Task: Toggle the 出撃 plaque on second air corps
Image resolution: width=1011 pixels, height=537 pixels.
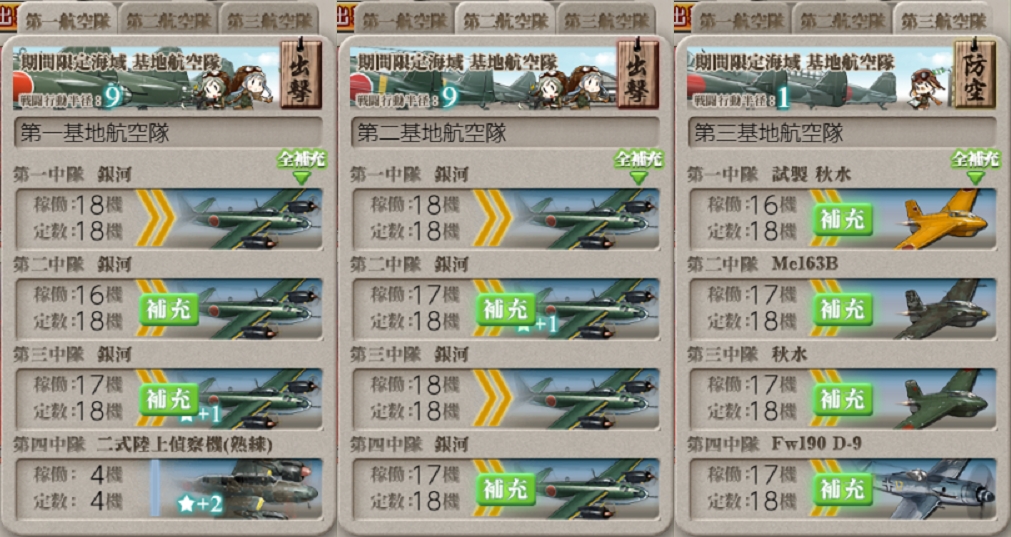Action: pyautogui.click(x=638, y=75)
